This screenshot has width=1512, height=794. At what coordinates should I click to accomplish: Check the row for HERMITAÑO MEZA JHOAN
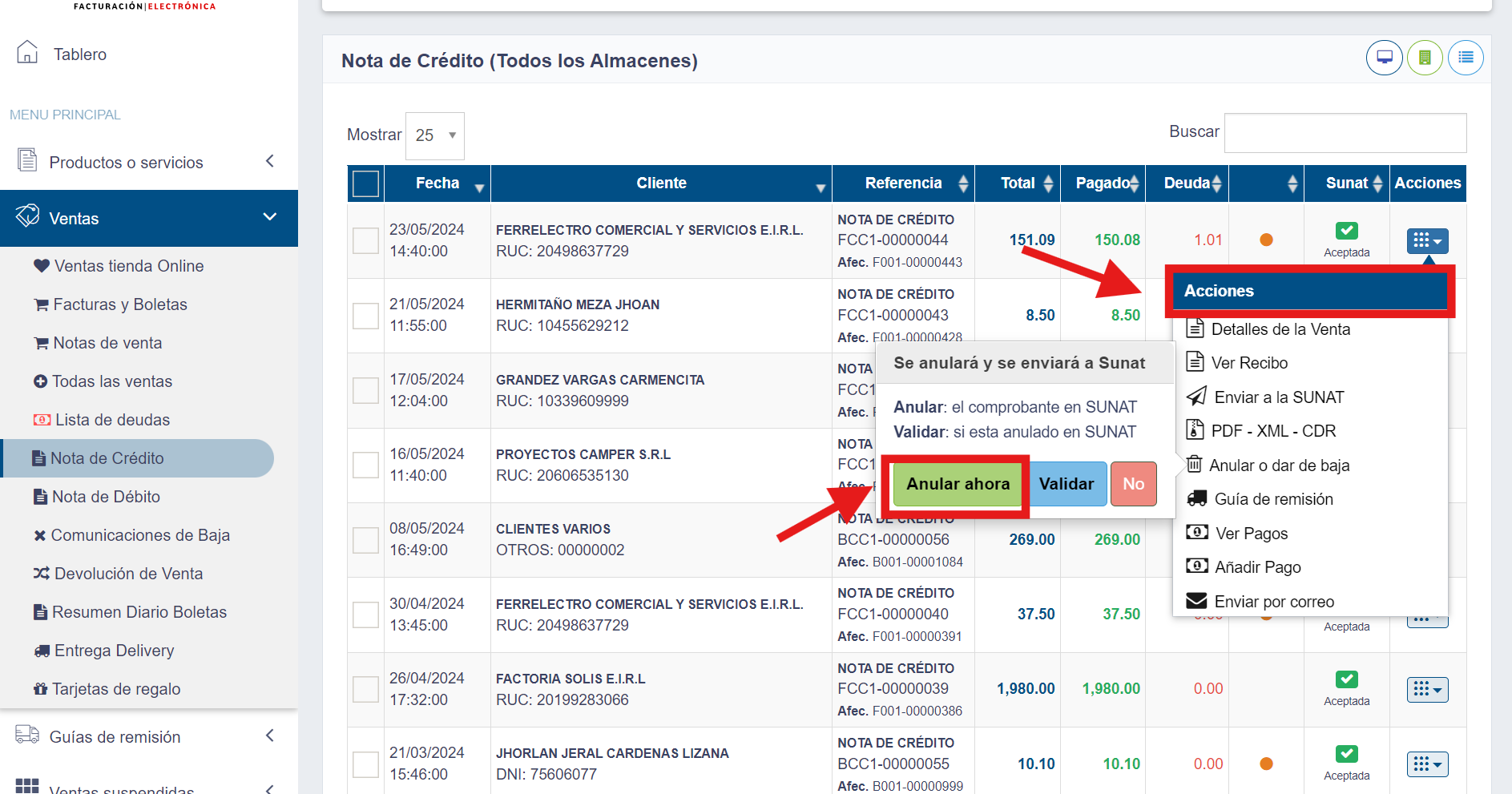click(365, 316)
